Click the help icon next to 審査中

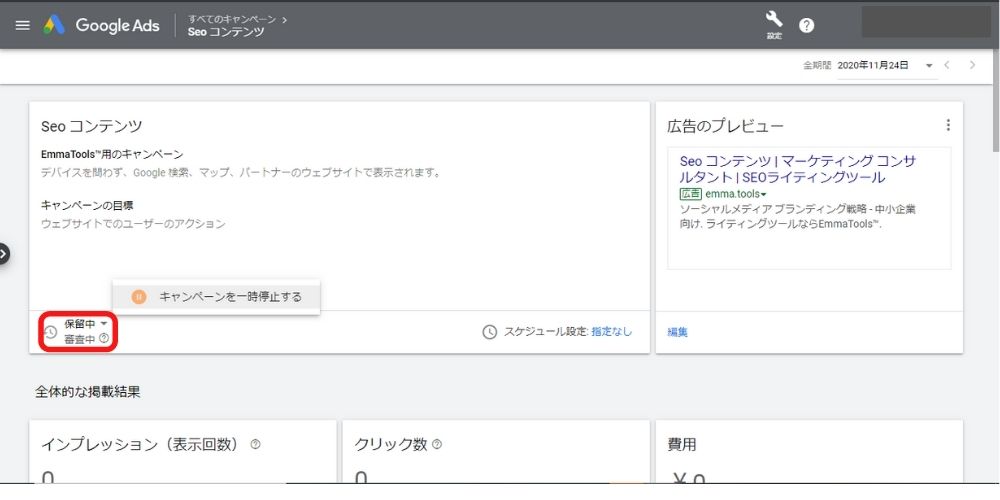point(105,339)
